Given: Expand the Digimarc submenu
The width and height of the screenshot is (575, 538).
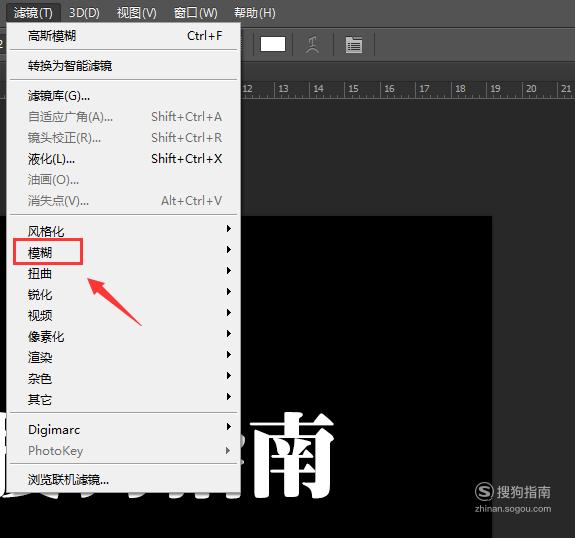Looking at the screenshot, I should click(x=124, y=429).
